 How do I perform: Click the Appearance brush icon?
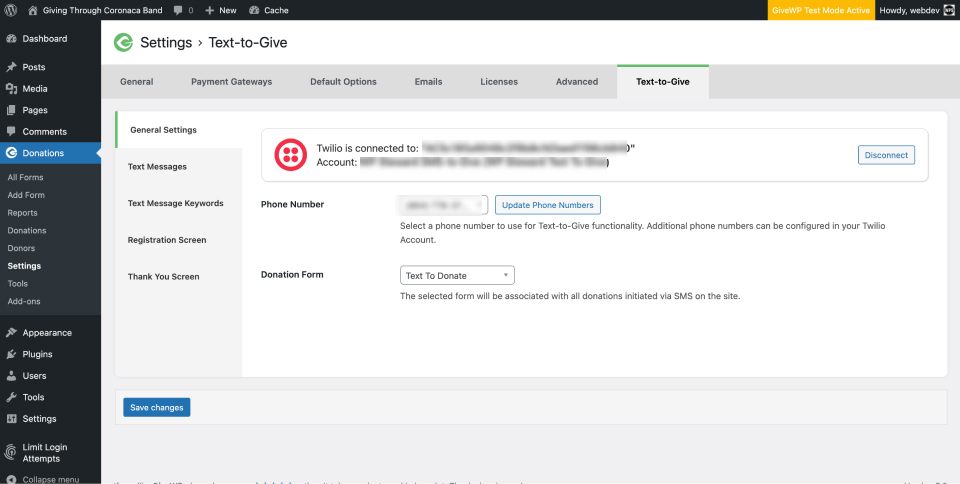pyautogui.click(x=11, y=333)
